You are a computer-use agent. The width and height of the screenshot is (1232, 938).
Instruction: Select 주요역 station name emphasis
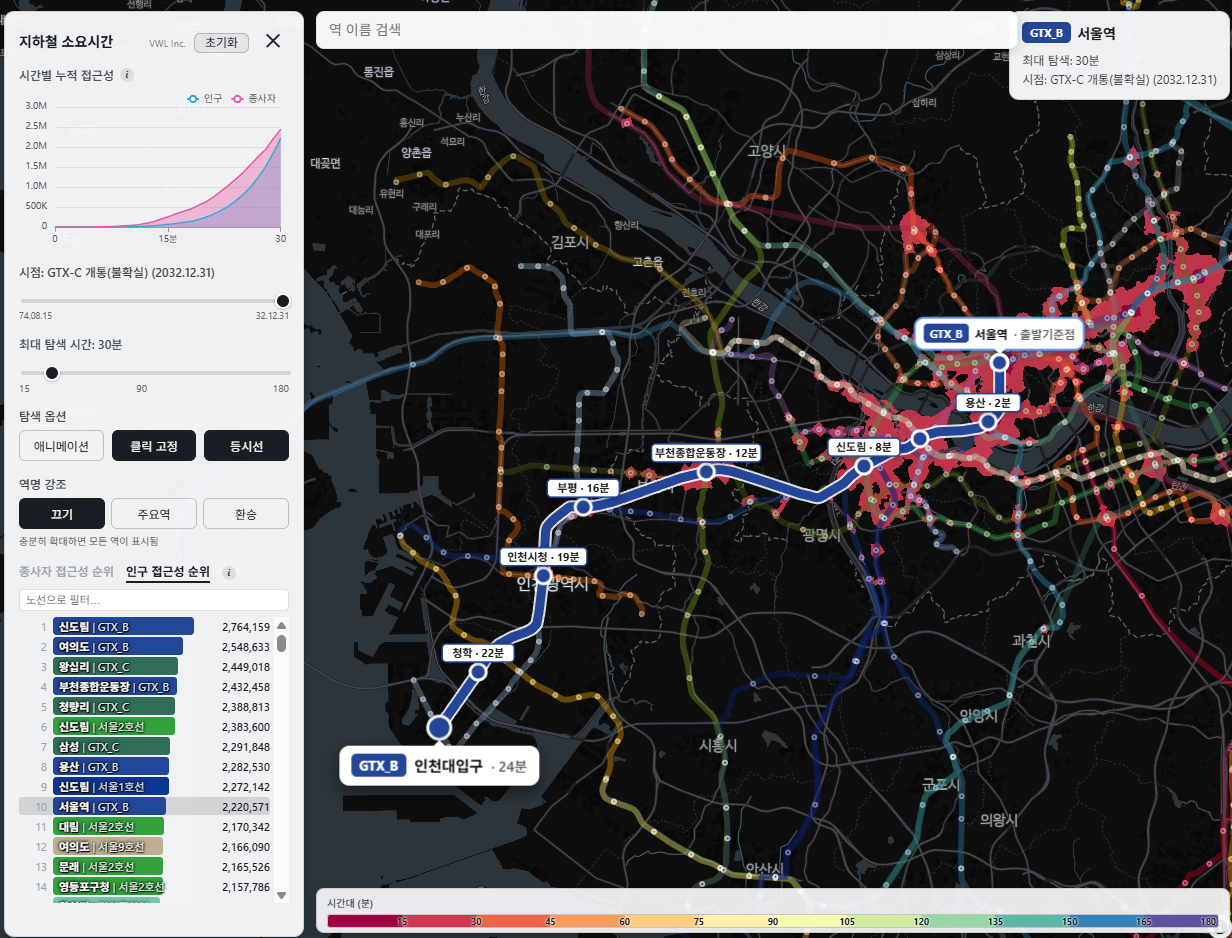[154, 513]
